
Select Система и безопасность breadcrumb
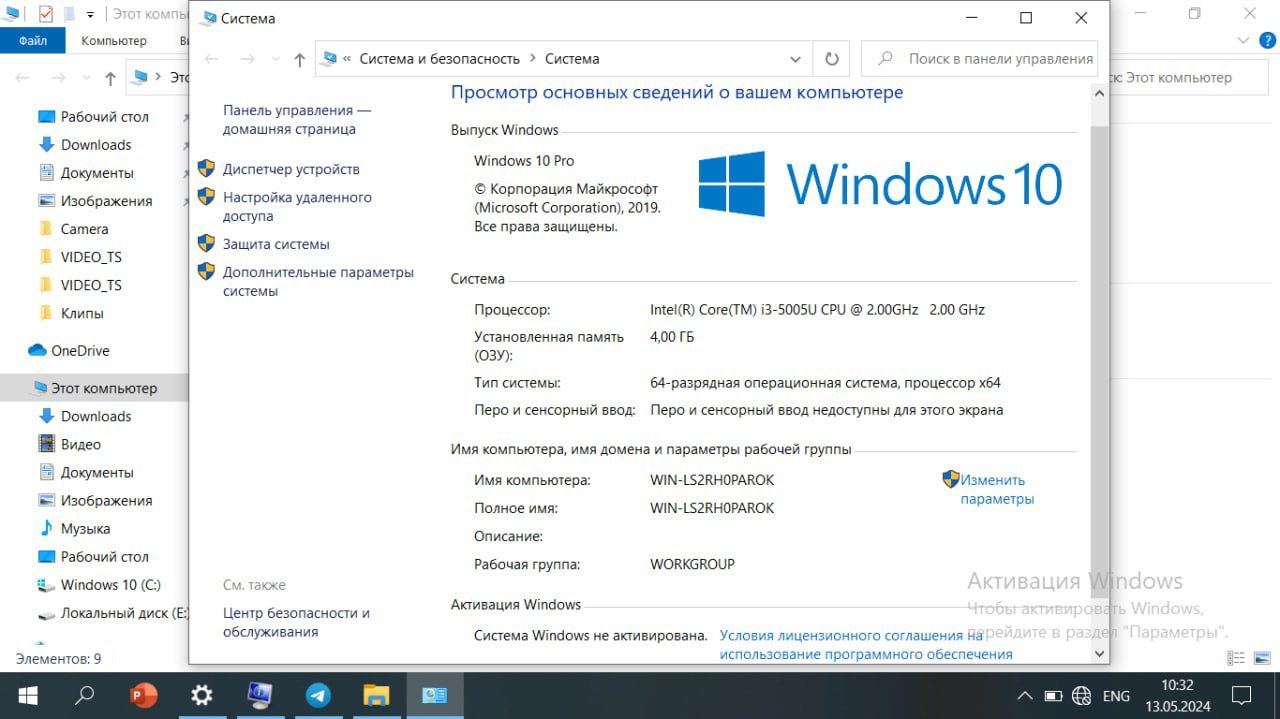click(440, 59)
